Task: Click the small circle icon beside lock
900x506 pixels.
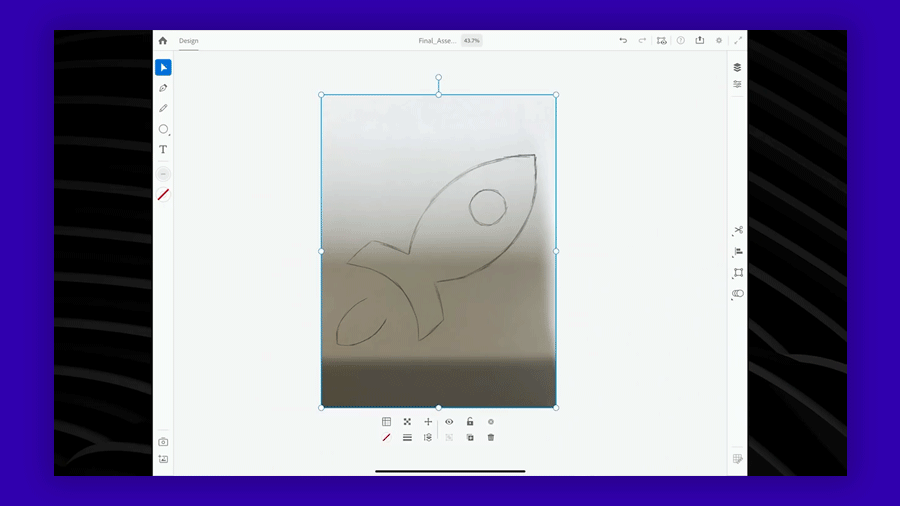Action: pos(491,422)
